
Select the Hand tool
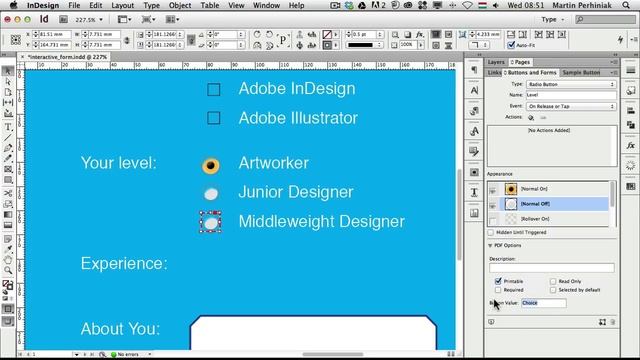pos(8,260)
